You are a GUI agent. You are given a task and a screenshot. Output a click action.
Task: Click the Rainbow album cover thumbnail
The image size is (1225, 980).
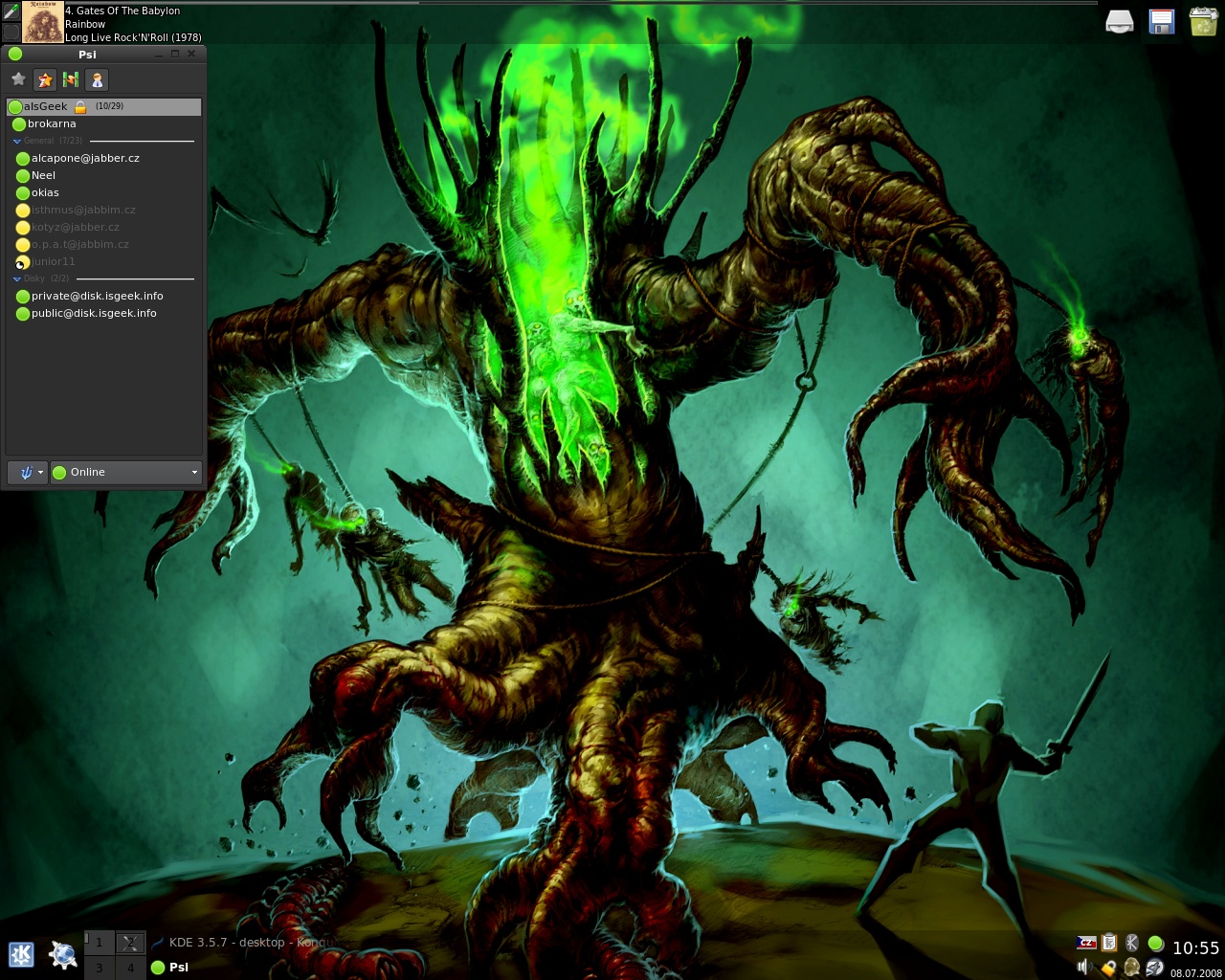coord(42,22)
